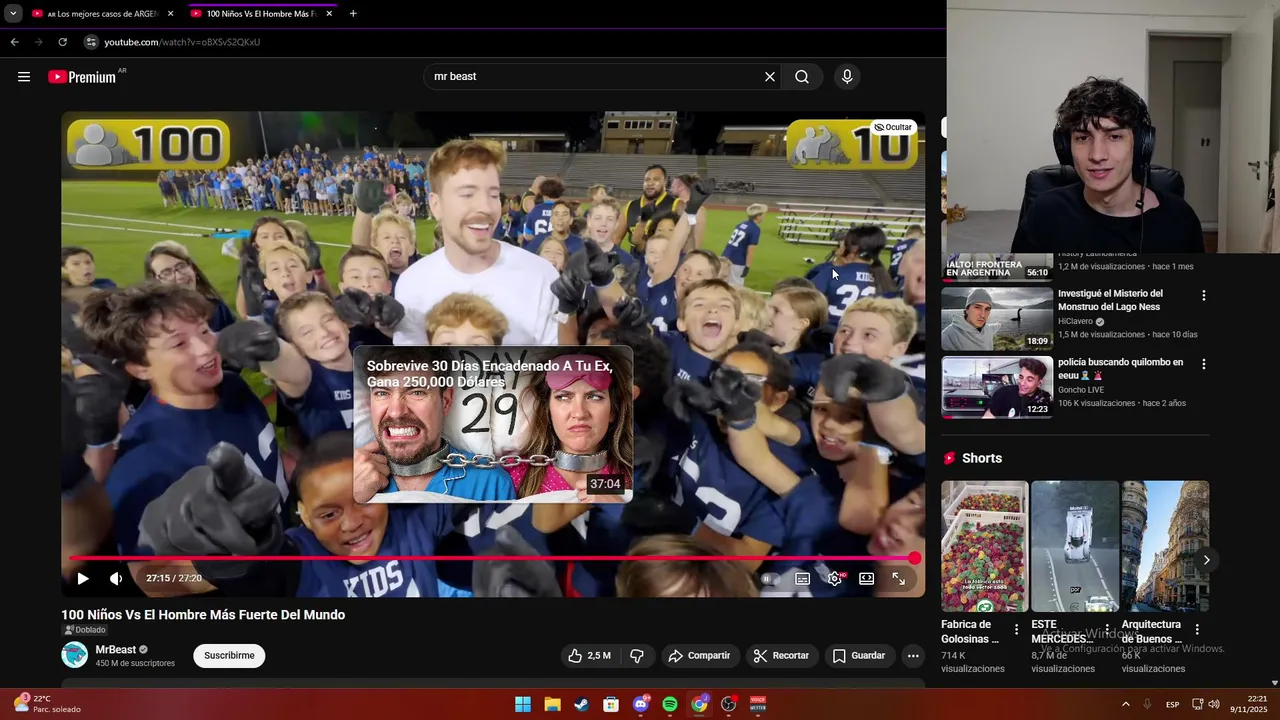Open a new browser tab
This screenshot has height=720, width=1280.
pyautogui.click(x=353, y=14)
